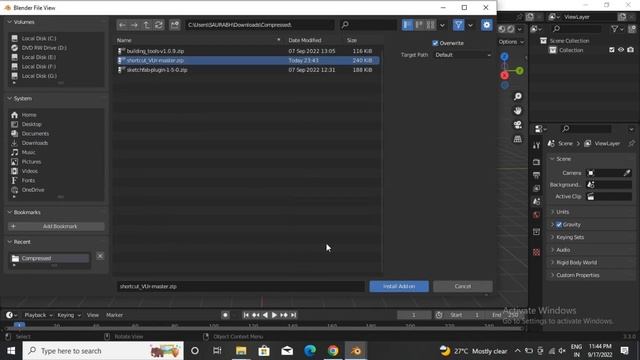Image resolution: width=640 pixels, height=360 pixels.
Task: Toggle auto keying record button
Action: (x=225, y=315)
